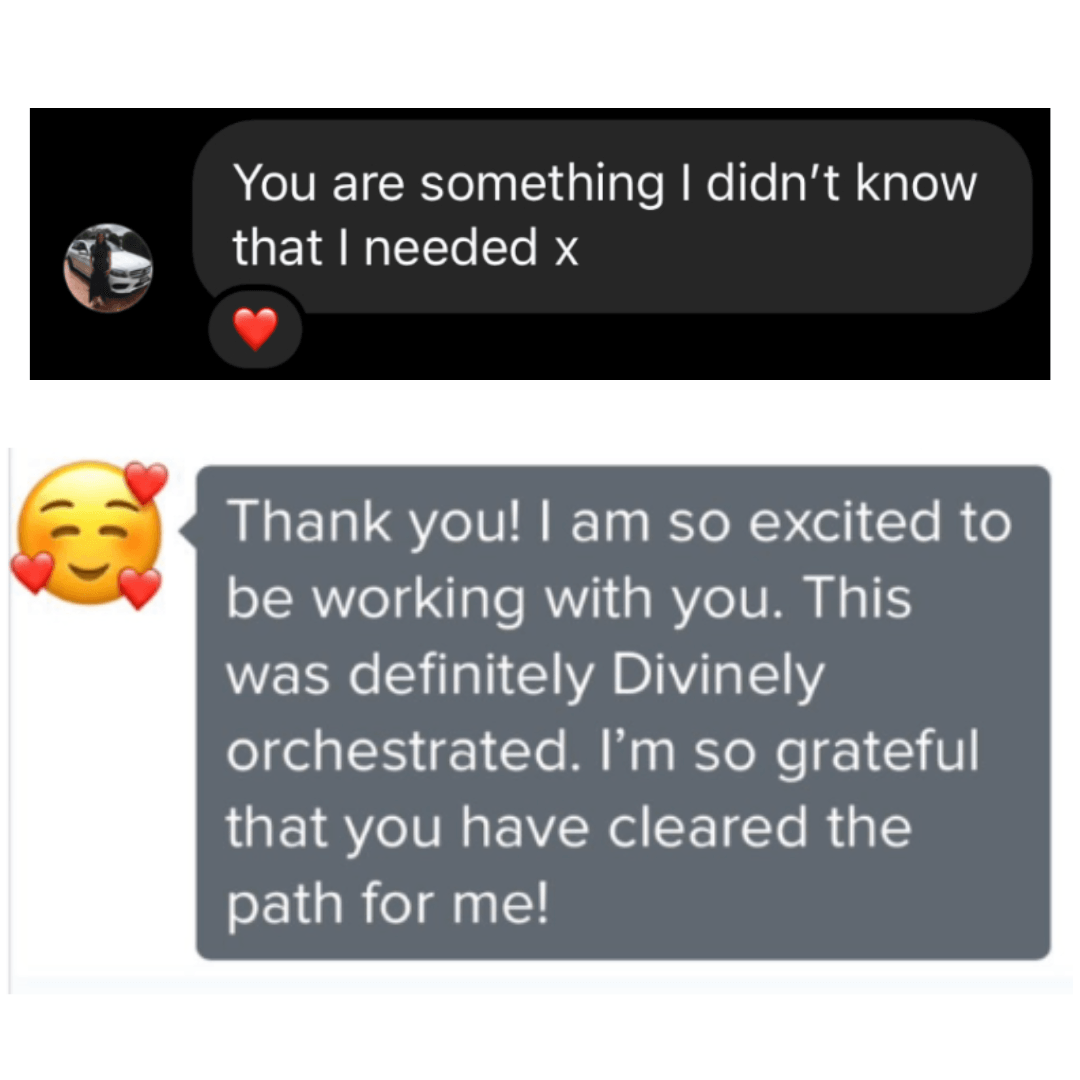Click the gray bubble's pointed tail
1080x1080 pixels.
188,530
